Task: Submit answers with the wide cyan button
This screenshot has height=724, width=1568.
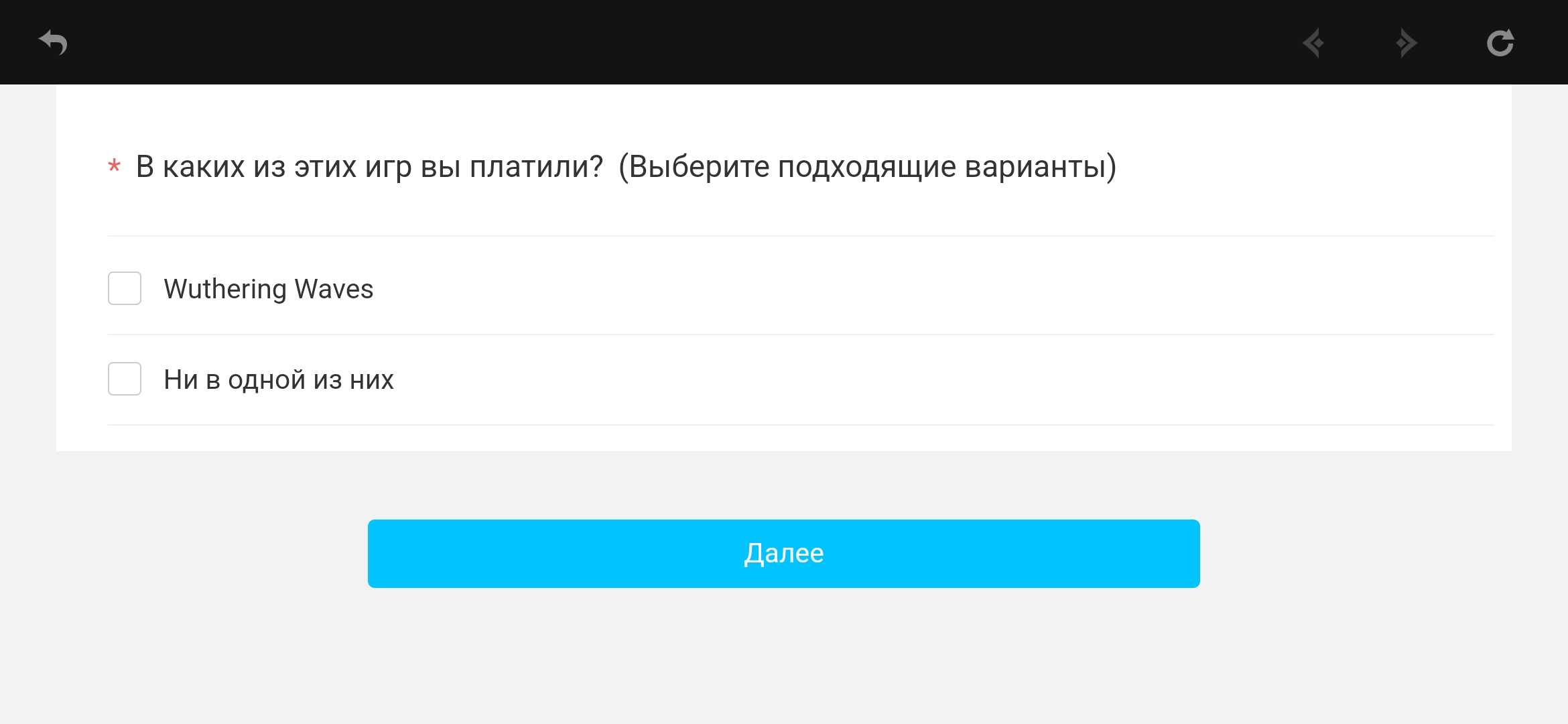Action: [x=783, y=554]
